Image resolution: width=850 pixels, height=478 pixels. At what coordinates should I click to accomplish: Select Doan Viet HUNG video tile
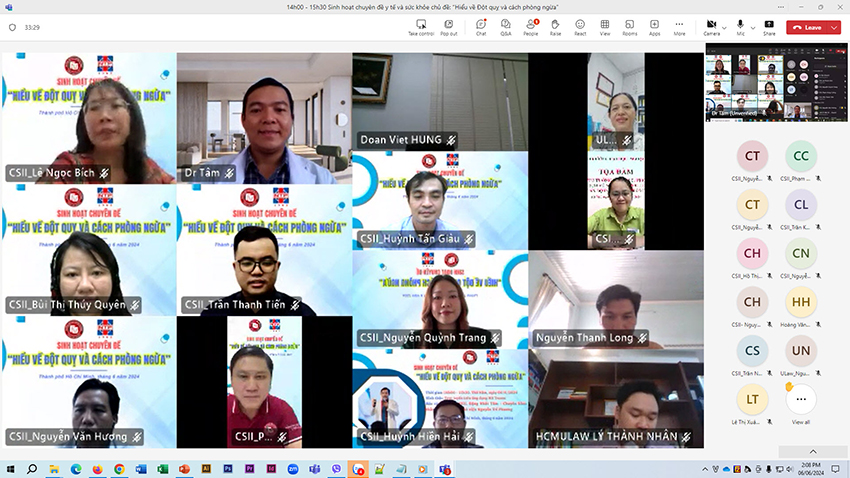click(440, 101)
